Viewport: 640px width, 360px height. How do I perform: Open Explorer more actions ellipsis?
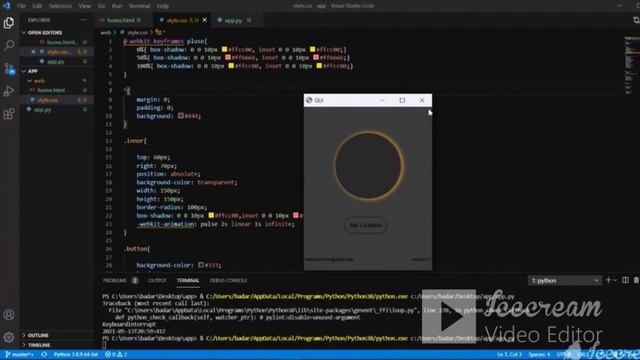pos(83,20)
